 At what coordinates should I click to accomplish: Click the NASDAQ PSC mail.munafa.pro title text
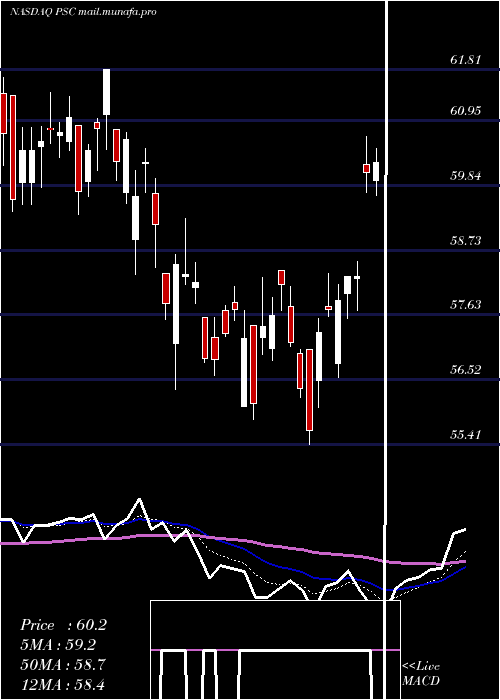coord(83,12)
